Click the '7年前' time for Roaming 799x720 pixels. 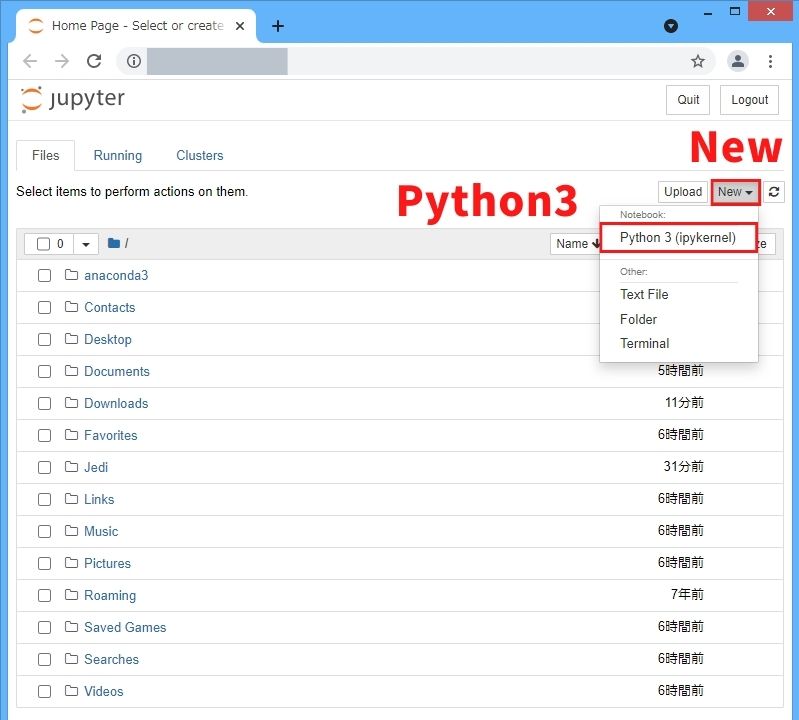tap(687, 595)
